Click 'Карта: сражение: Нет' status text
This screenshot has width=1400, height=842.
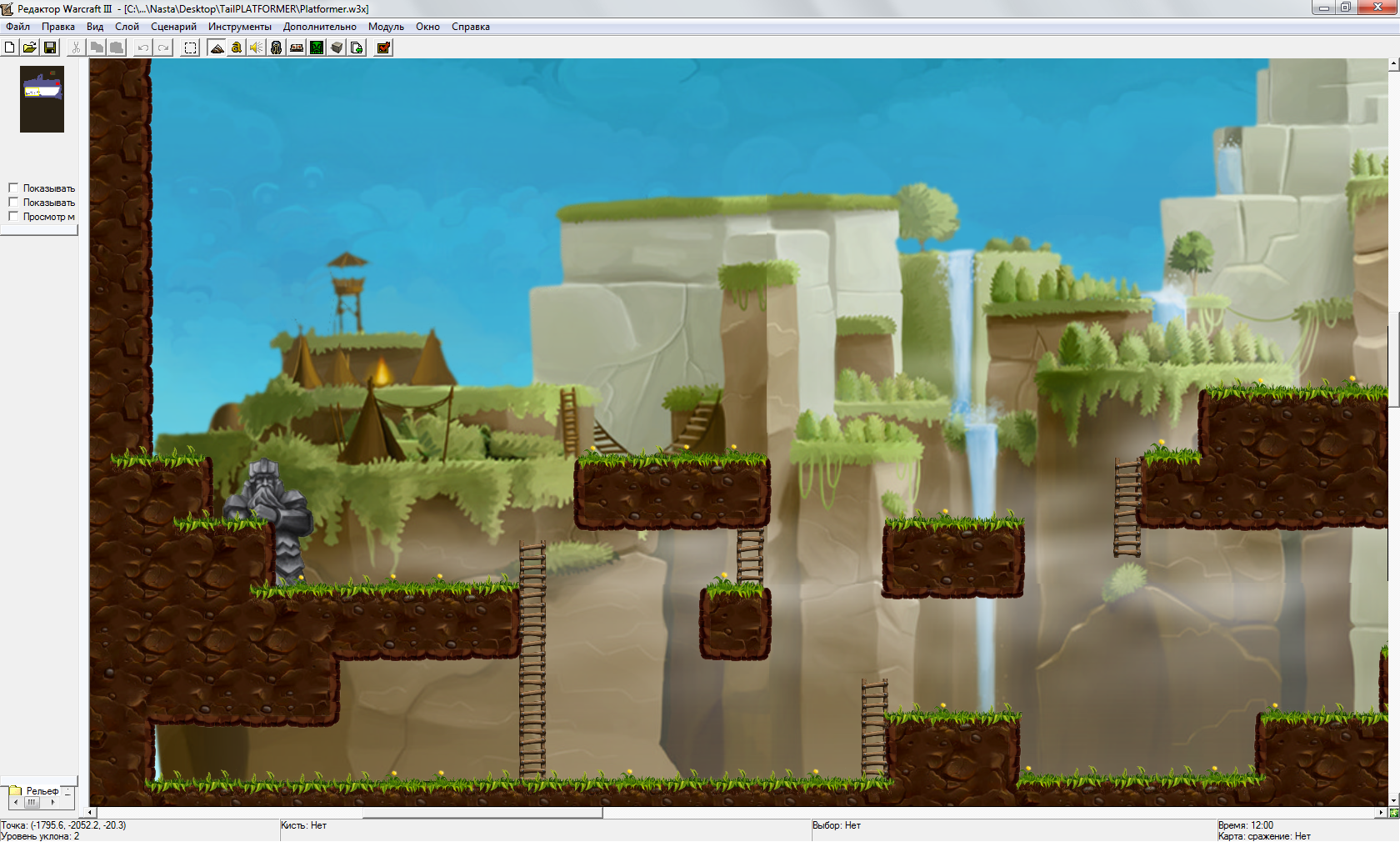[x=1264, y=836]
